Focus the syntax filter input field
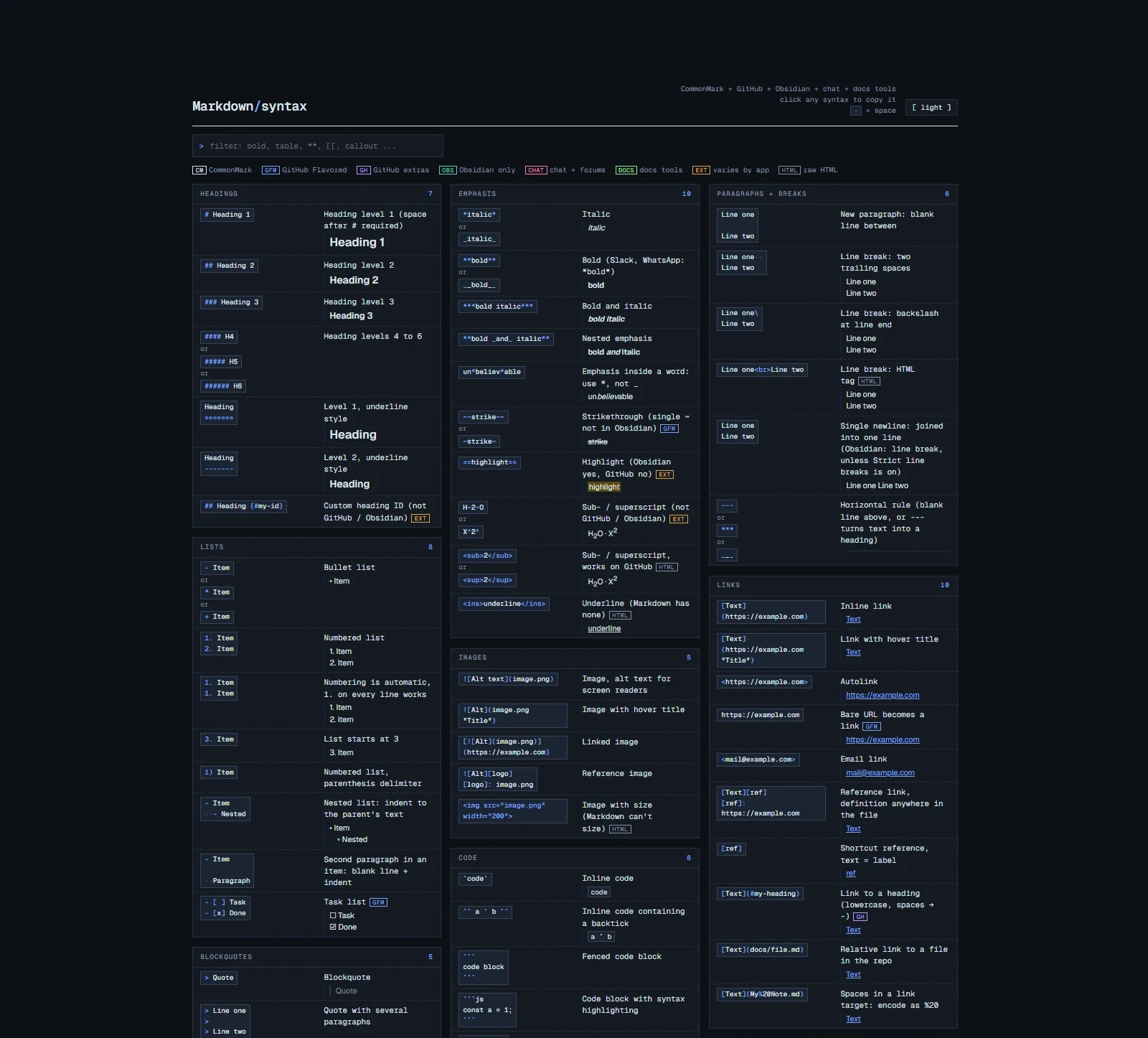 coord(318,146)
